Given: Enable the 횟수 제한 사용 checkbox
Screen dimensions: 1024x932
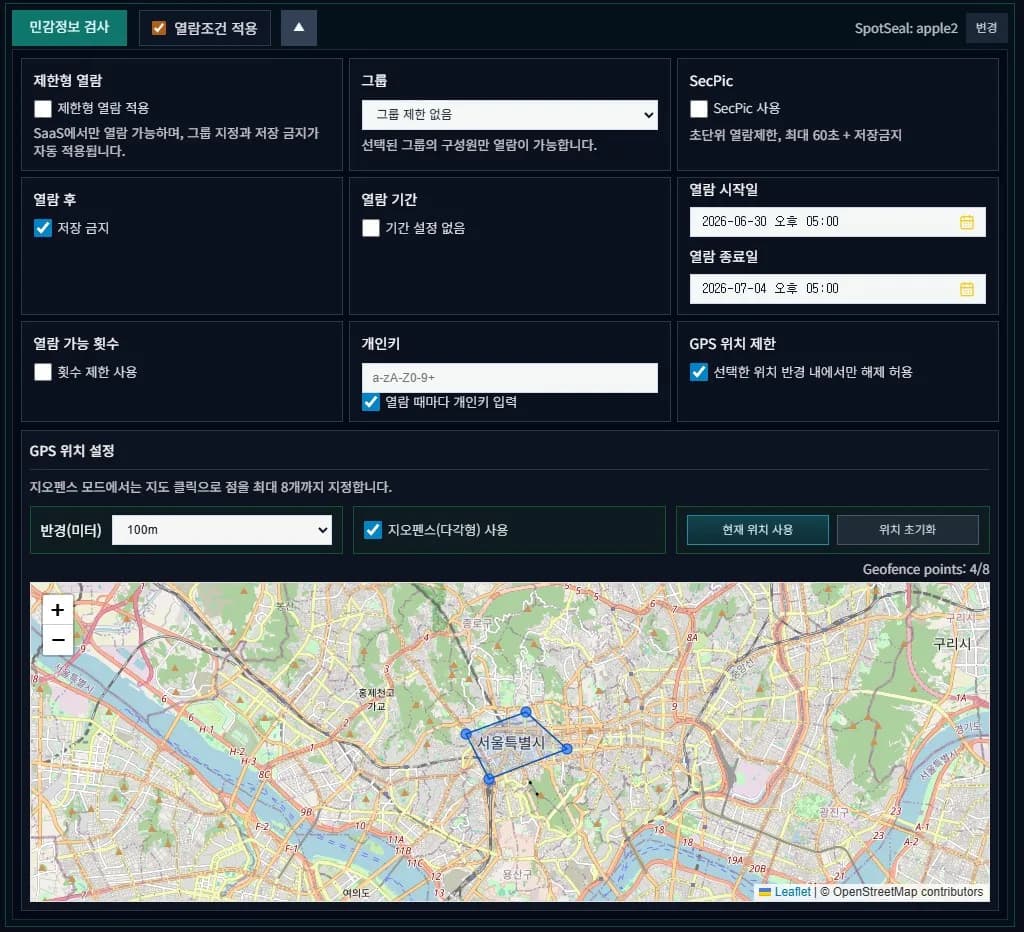Looking at the screenshot, I should click(42, 372).
